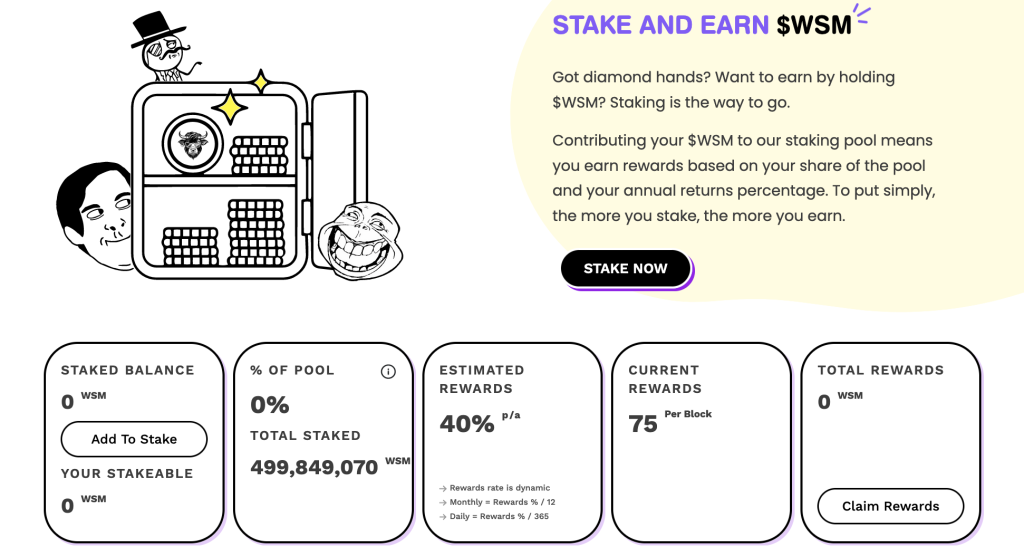The image size is (1024, 556).
Task: Click the Add To Stake button
Action: coord(134,439)
